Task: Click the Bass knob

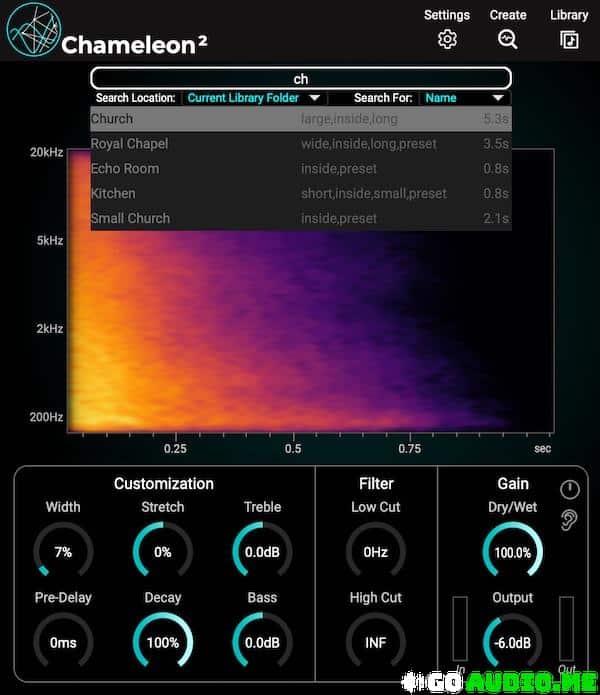Action: (x=262, y=642)
